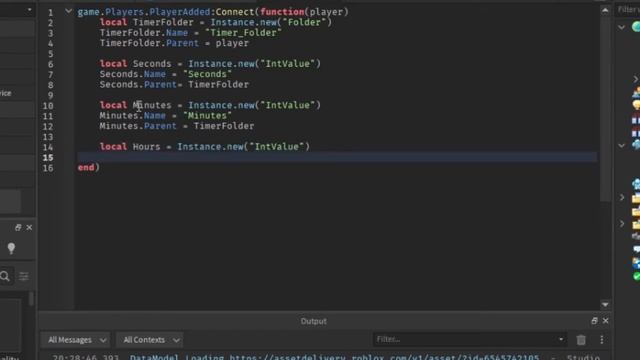The image size is (640, 360).
Task: Click the Output Filter input field
Action: (465, 339)
